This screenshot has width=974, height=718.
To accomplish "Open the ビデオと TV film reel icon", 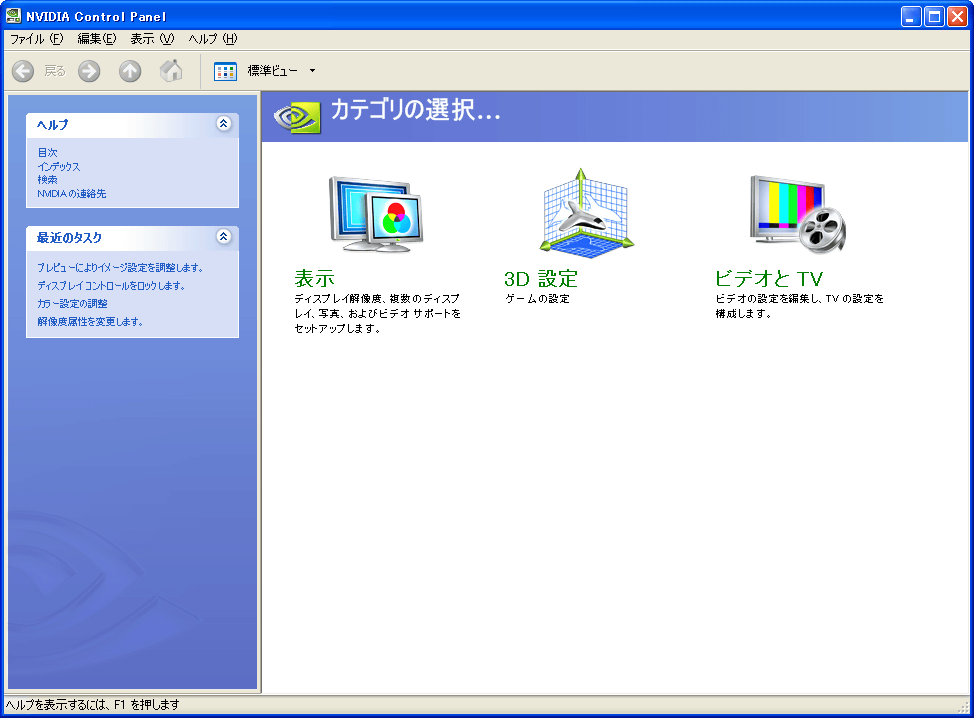I will click(x=798, y=214).
